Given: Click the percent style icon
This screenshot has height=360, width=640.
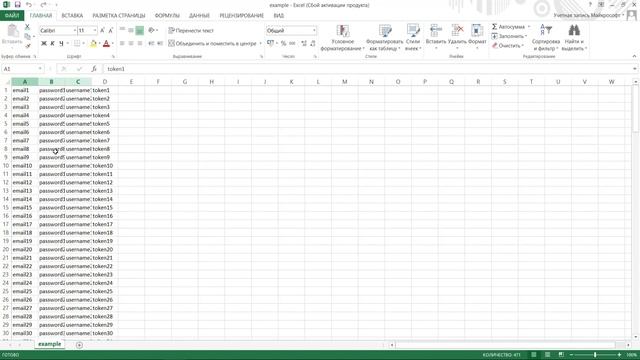Looking at the screenshot, I should click(283, 43).
